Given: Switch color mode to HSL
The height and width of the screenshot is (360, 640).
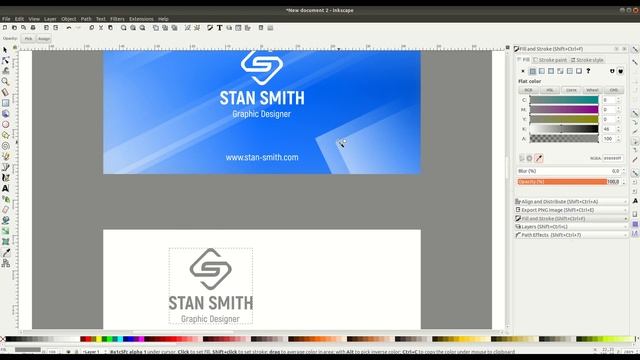Looking at the screenshot, I should click(x=550, y=90).
